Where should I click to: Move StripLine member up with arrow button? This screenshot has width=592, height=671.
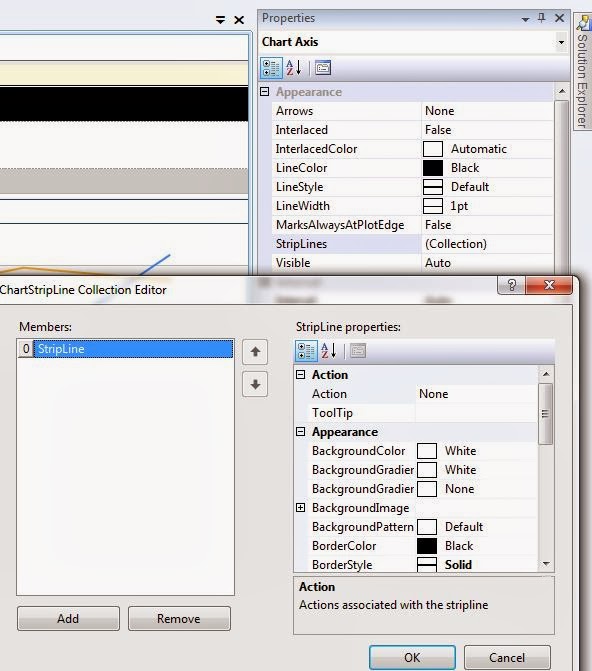coord(255,352)
